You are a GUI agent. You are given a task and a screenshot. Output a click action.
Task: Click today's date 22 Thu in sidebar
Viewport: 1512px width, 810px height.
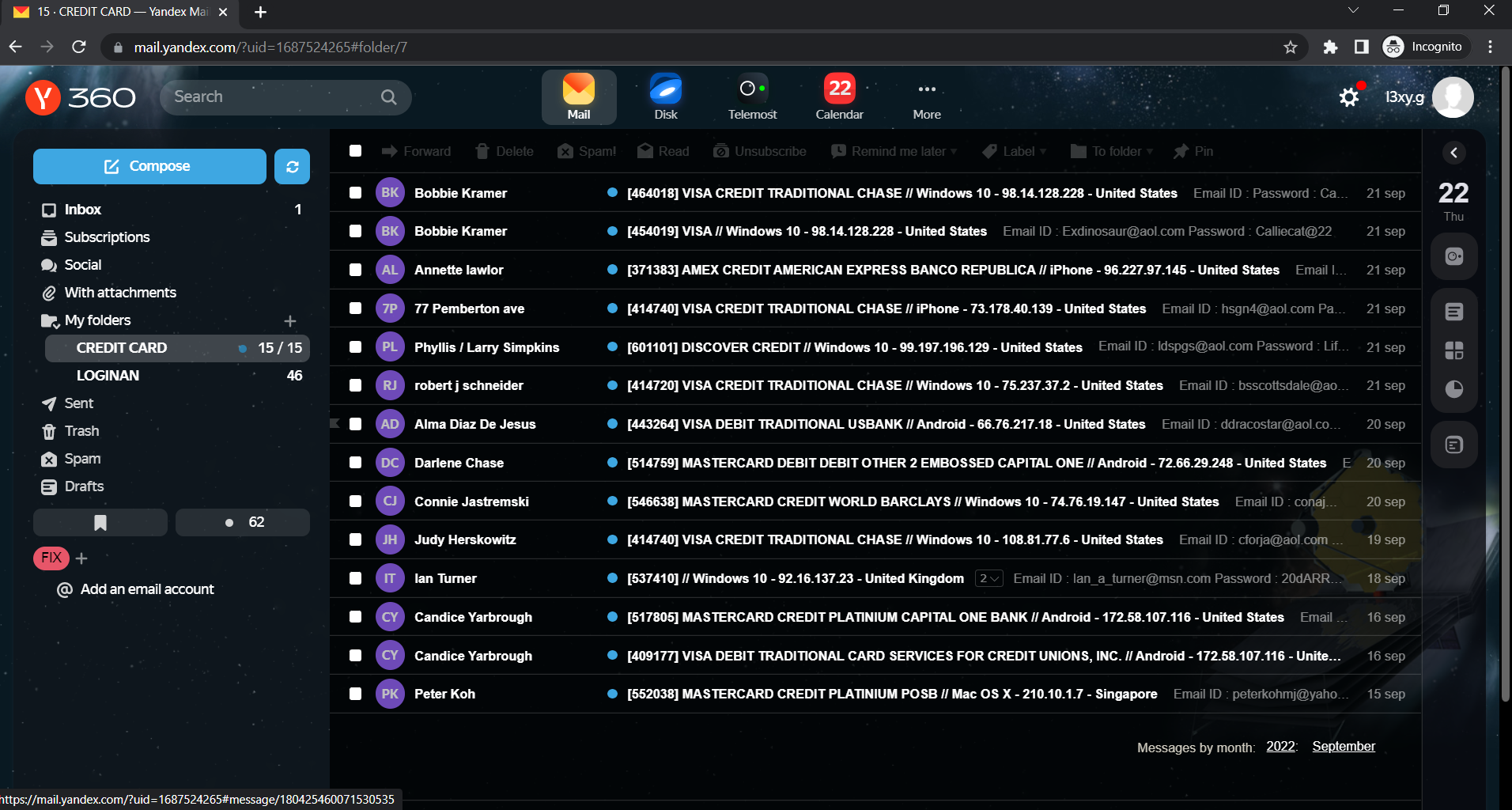(x=1453, y=200)
